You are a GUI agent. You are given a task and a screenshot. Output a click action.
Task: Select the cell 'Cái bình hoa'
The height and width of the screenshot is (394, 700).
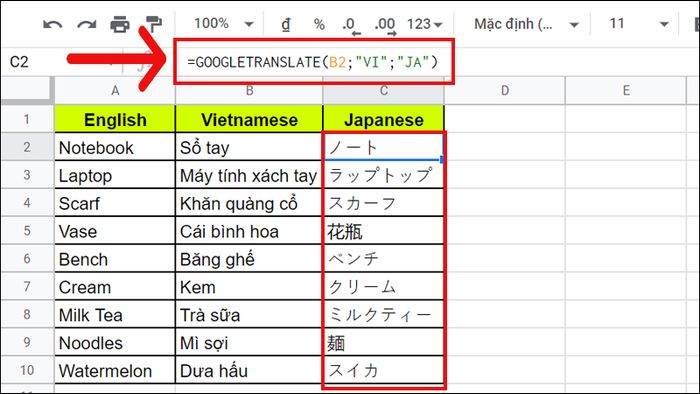(249, 231)
